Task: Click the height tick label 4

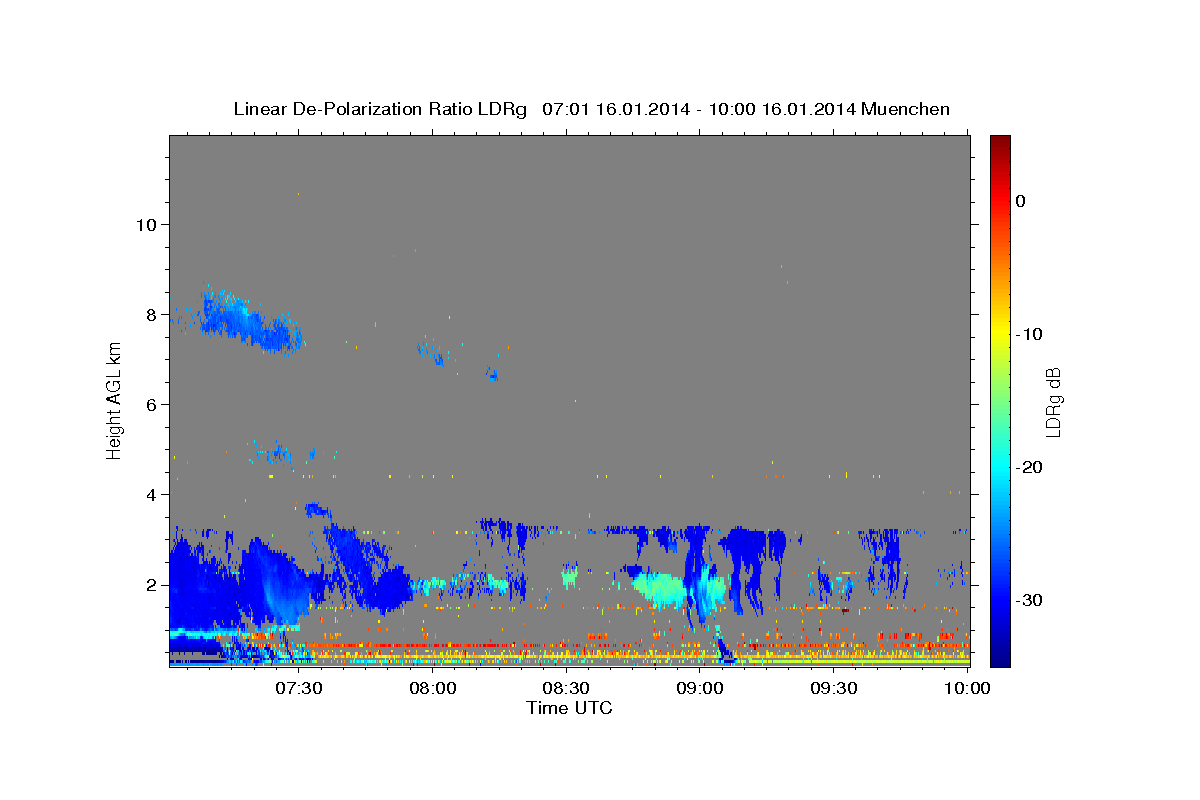Action: [x=152, y=494]
